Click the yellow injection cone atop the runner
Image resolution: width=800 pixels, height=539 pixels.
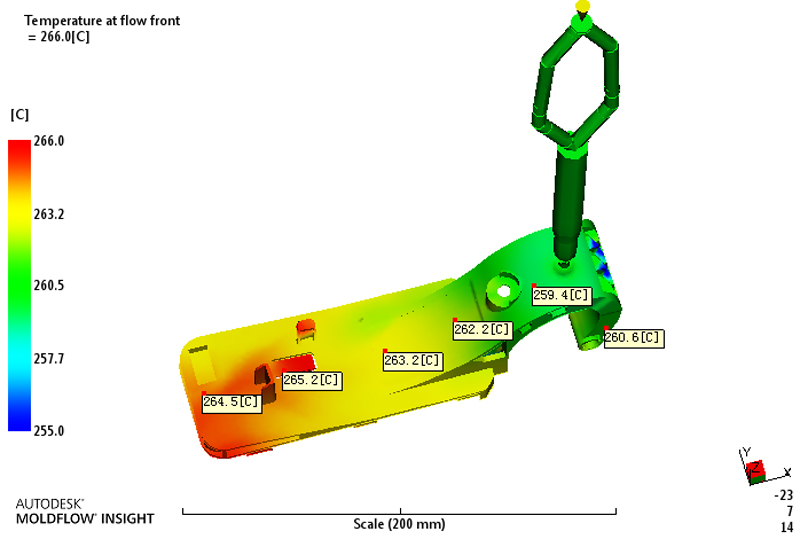click(x=582, y=6)
